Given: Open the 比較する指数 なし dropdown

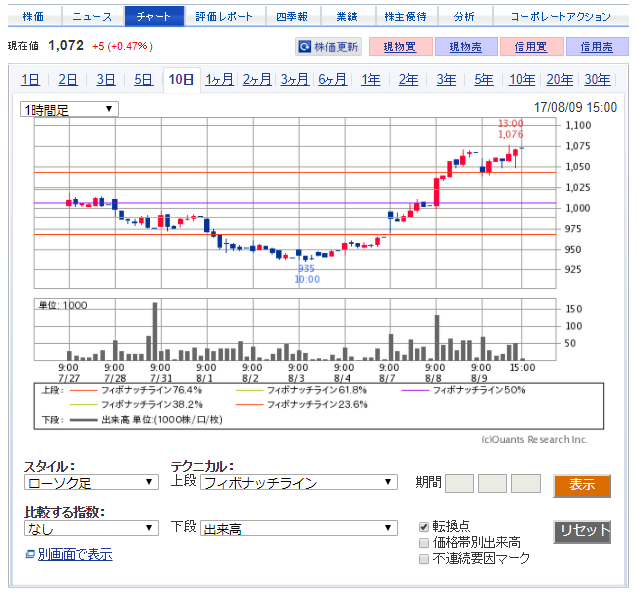Looking at the screenshot, I should point(91,529).
